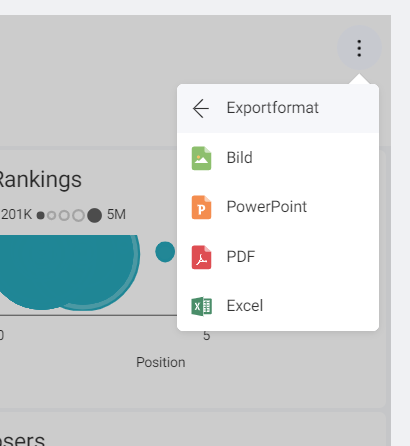The height and width of the screenshot is (446, 410).
Task: Click the Exportformat header text
Action: [x=273, y=108]
